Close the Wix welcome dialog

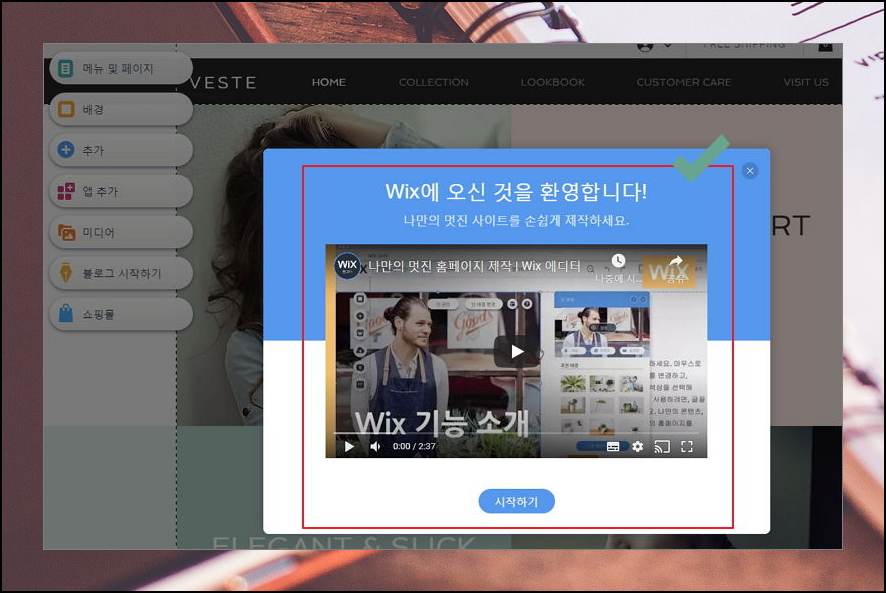pos(750,171)
